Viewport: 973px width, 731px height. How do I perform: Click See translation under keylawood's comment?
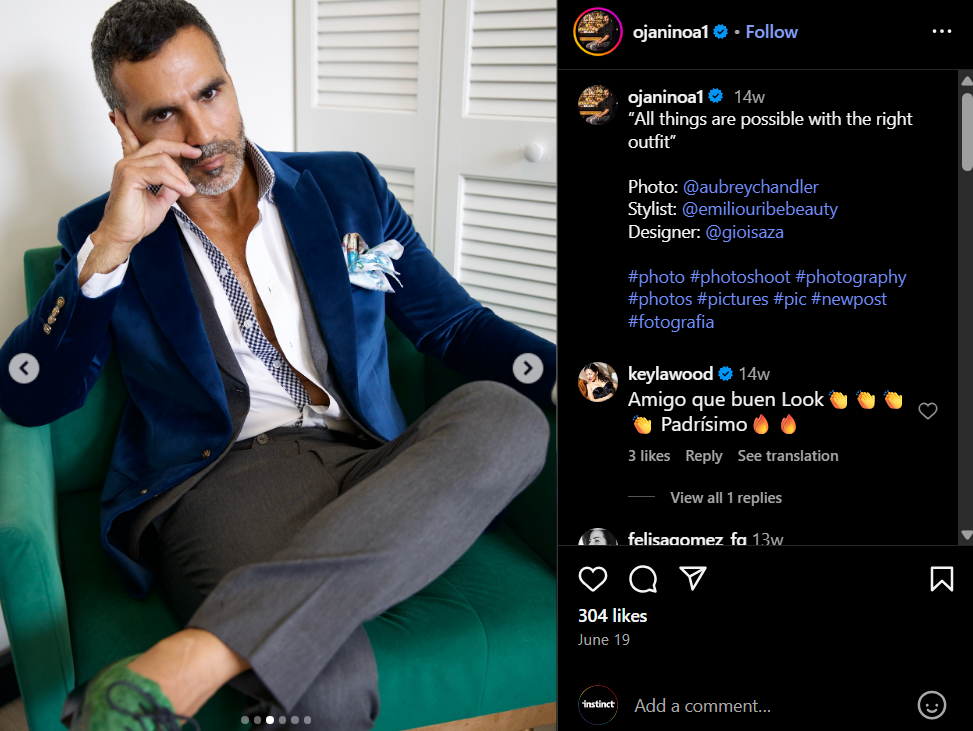click(x=788, y=456)
